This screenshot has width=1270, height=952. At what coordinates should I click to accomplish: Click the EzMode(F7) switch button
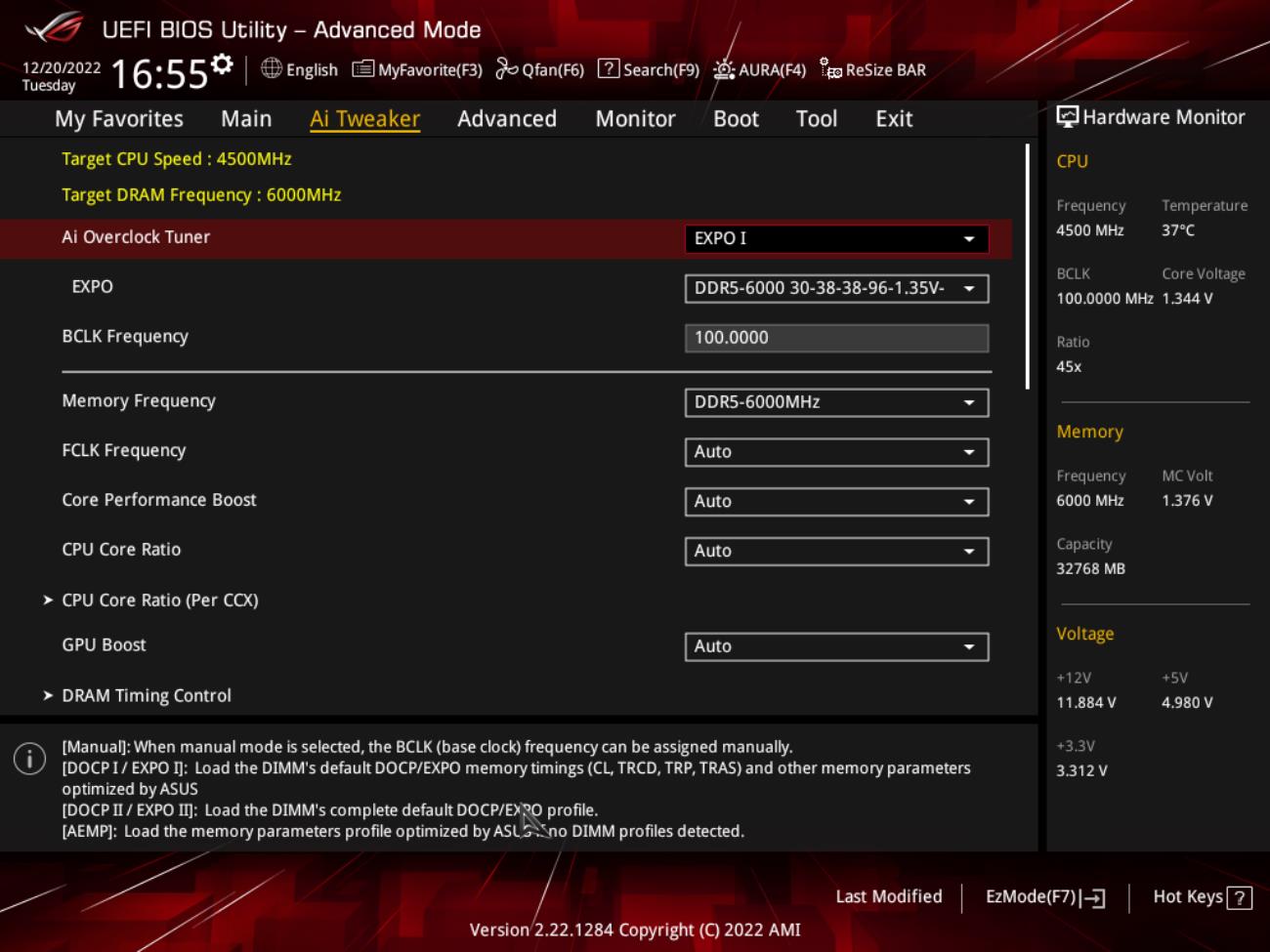[1045, 897]
